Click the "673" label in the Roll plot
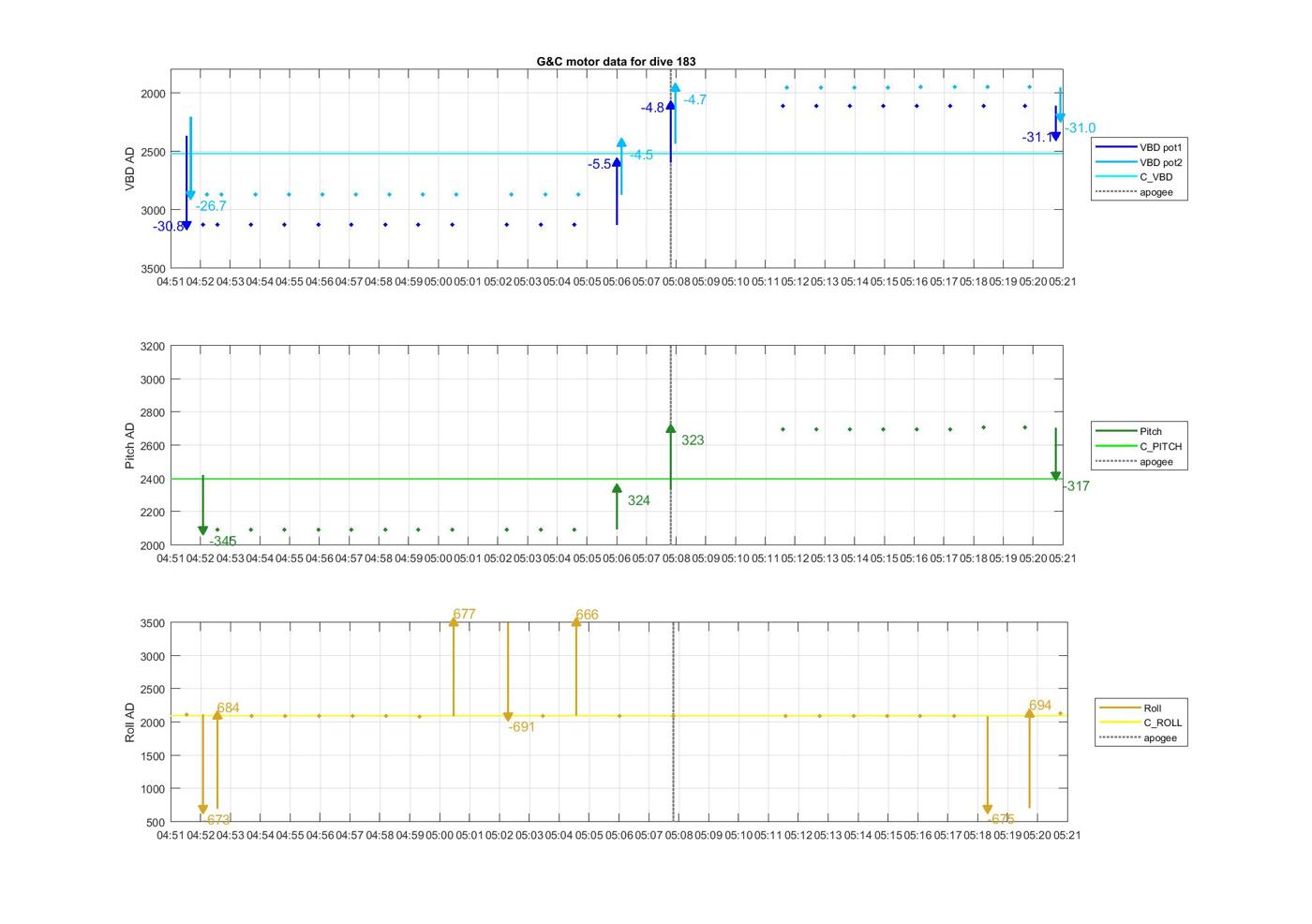Image resolution: width=1312 pixels, height=924 pixels. (x=218, y=819)
